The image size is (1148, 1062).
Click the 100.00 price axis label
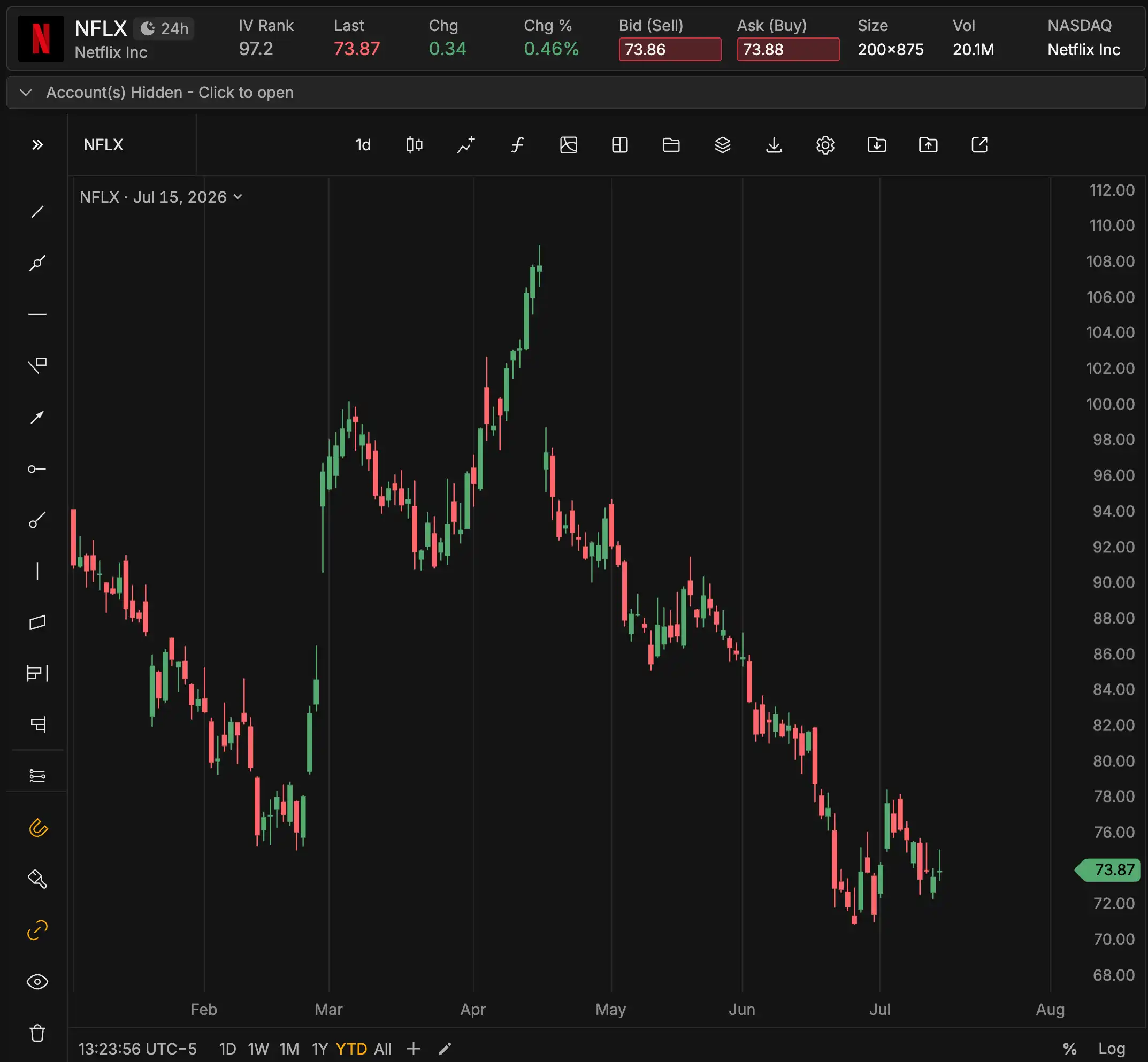click(1110, 404)
